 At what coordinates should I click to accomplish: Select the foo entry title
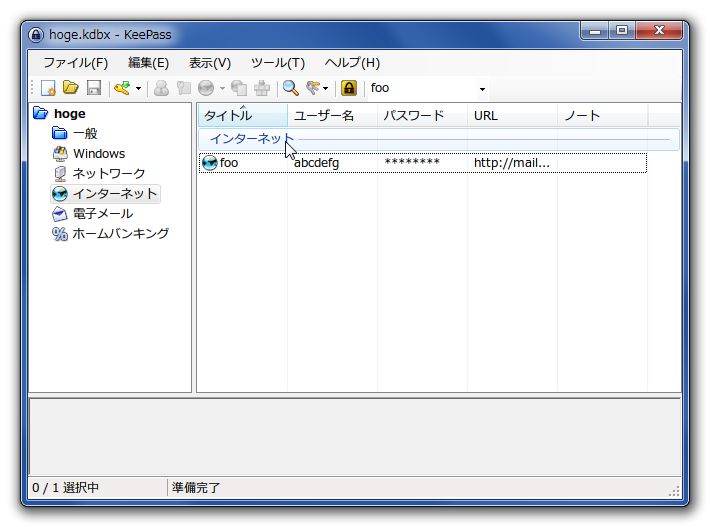coord(229,163)
